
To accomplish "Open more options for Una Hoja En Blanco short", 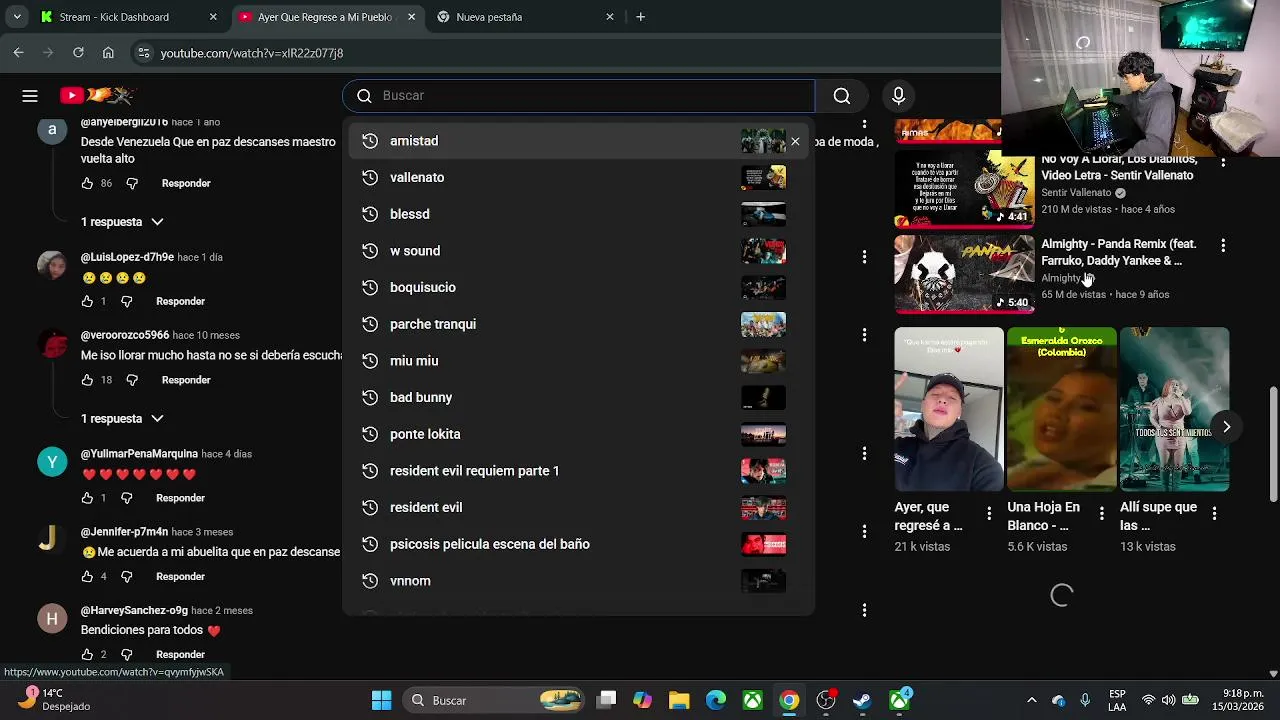I will coord(1102,514).
